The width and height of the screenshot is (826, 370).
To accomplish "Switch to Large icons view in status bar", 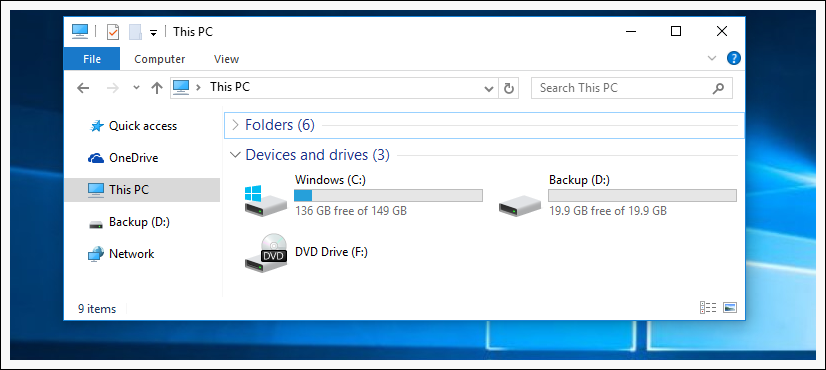I will (x=730, y=308).
